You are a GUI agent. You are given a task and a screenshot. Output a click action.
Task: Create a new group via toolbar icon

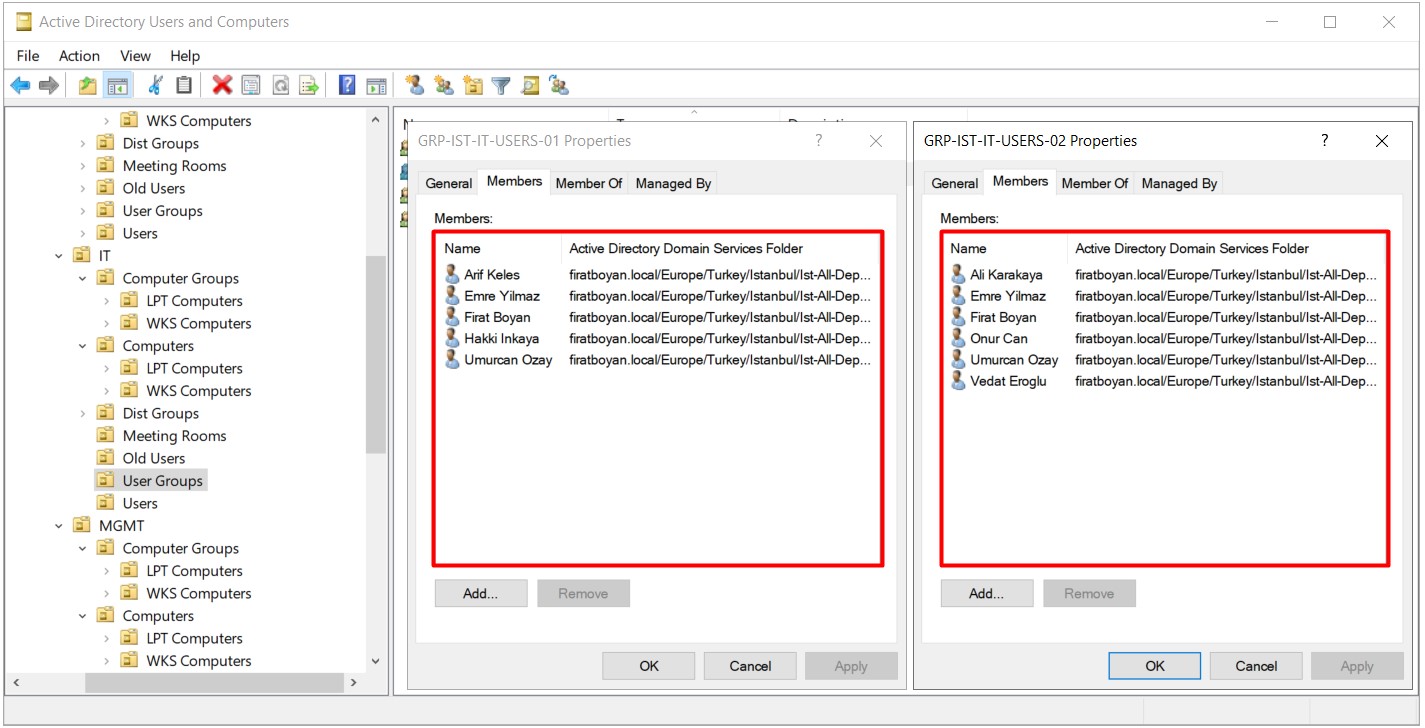click(444, 86)
